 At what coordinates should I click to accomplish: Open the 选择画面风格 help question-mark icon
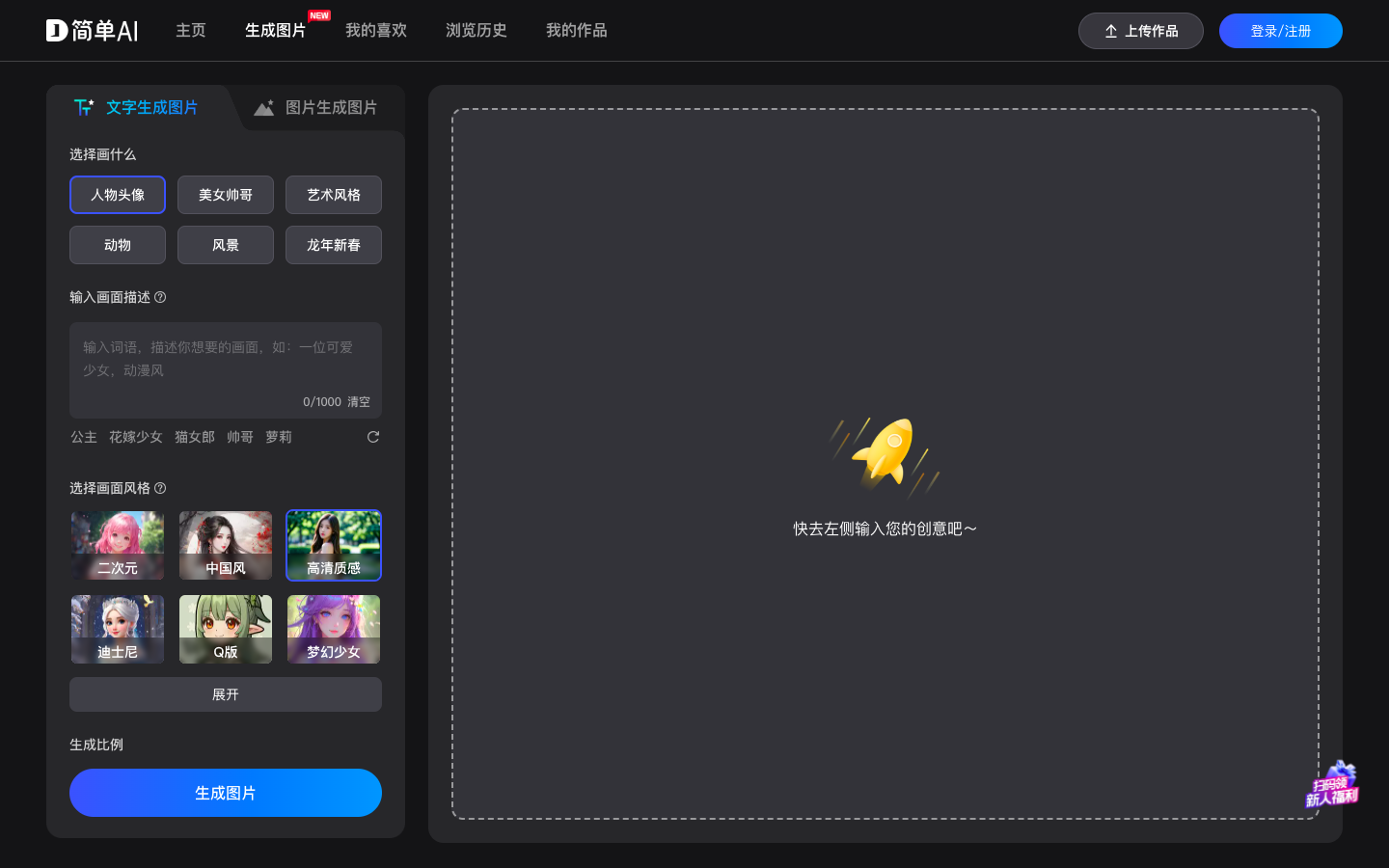pos(161,489)
